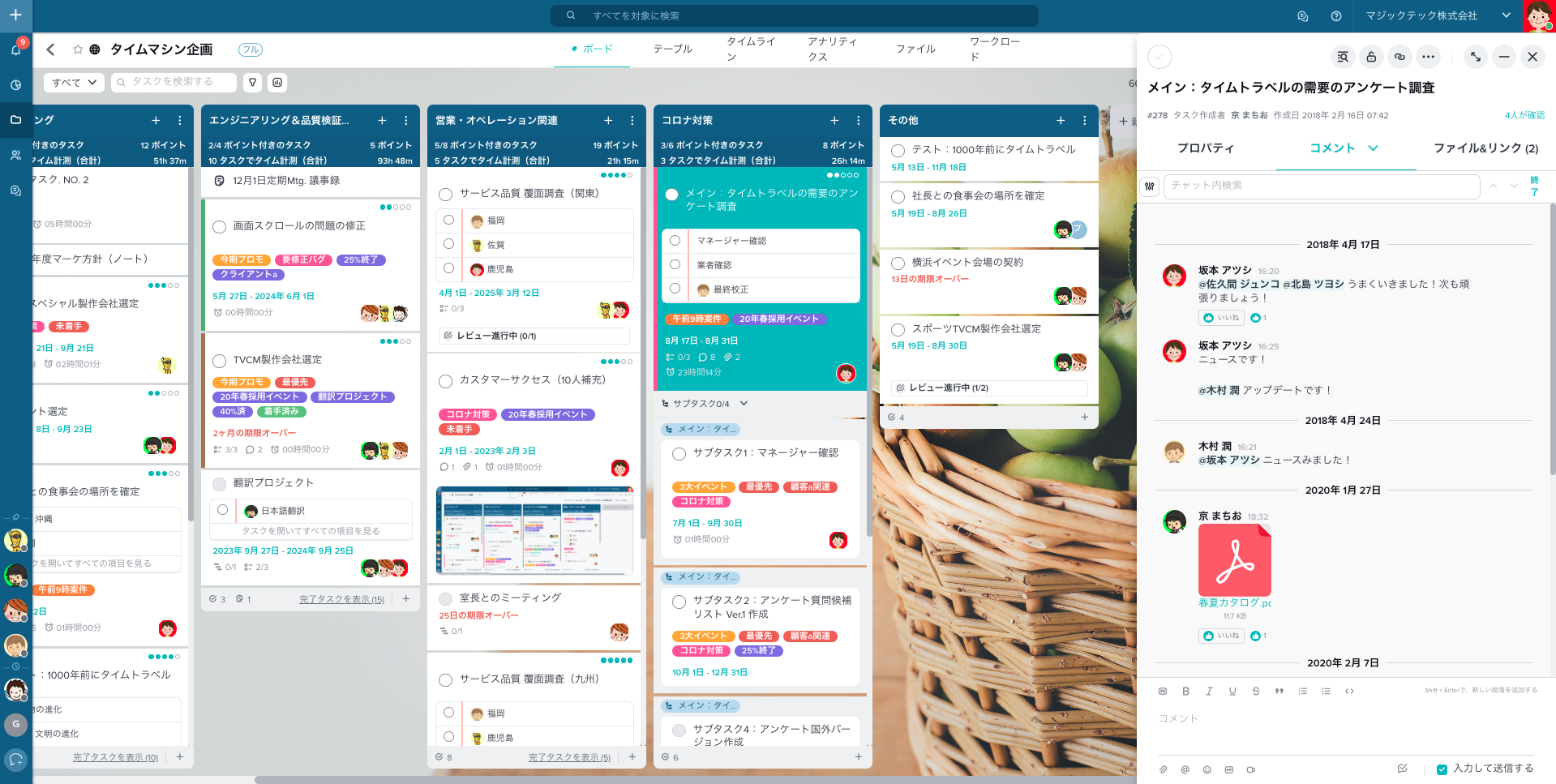Copy task link with chain icon
The image size is (1556, 784).
point(1400,57)
